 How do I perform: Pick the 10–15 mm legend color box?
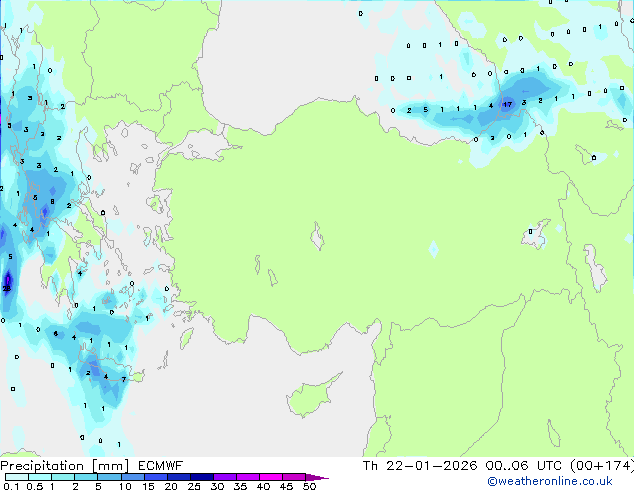(132, 477)
